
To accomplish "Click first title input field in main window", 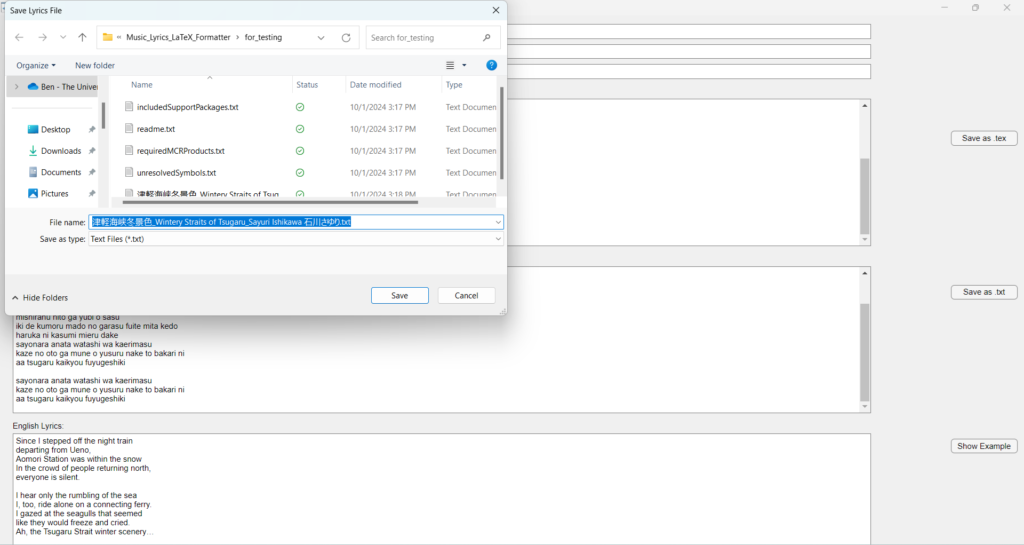I will tap(689, 31).
